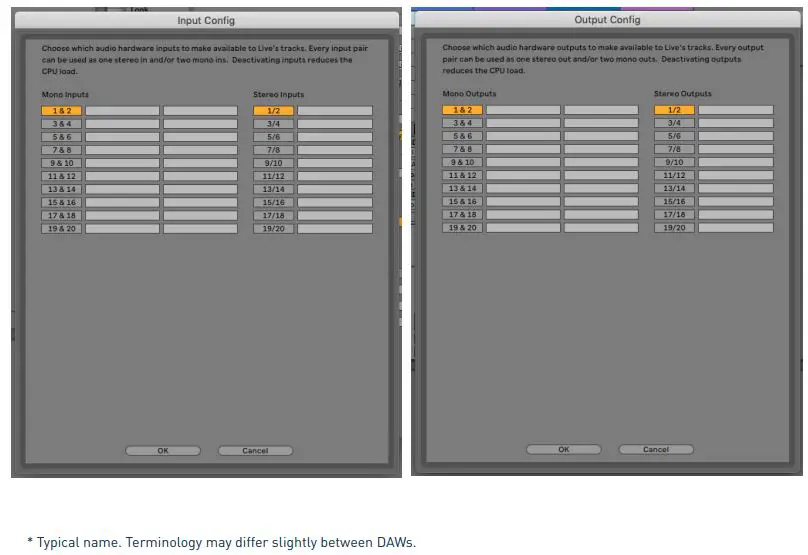Cancel the Input Config dialog
808x555 pixels.
click(255, 450)
